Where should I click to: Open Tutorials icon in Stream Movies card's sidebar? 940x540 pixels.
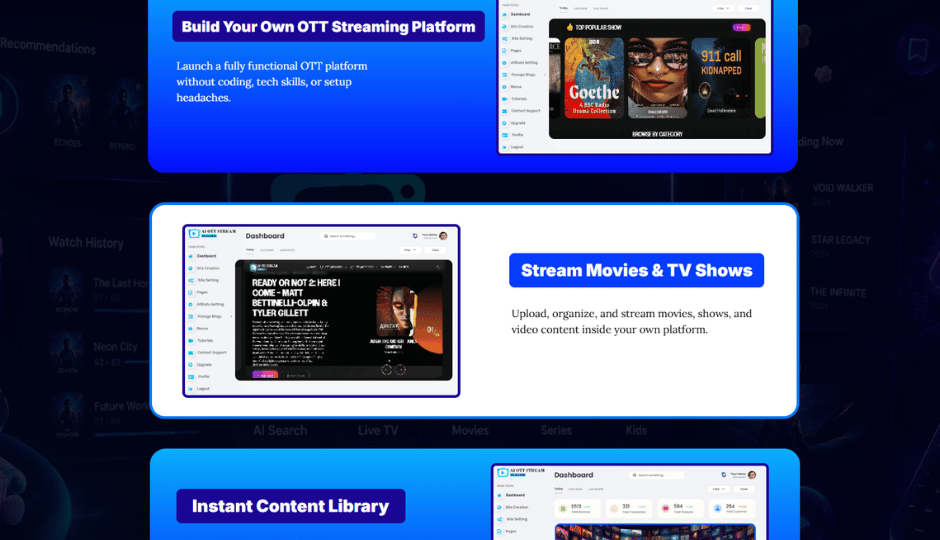[x=191, y=340]
